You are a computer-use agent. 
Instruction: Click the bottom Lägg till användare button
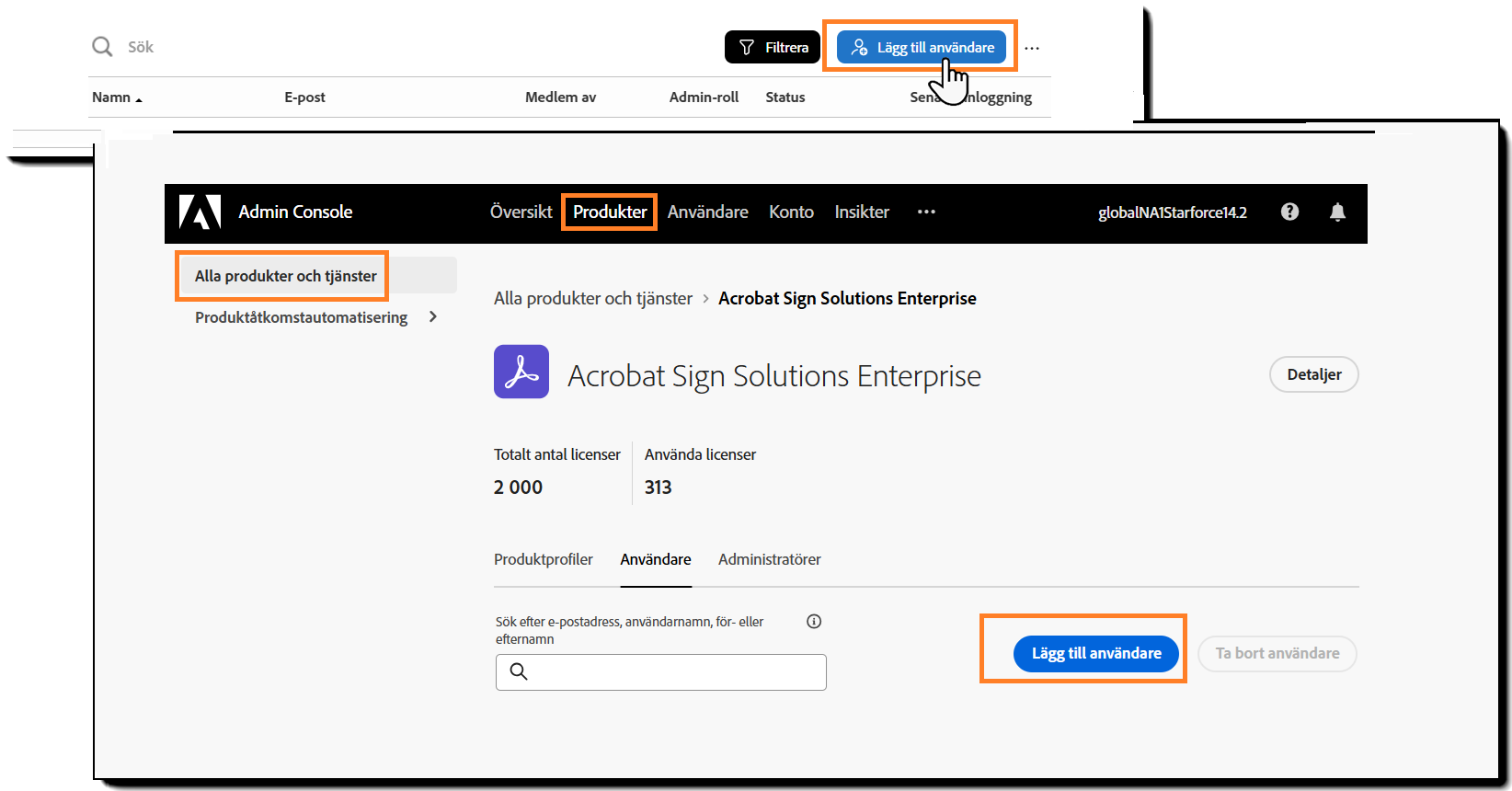1095,653
